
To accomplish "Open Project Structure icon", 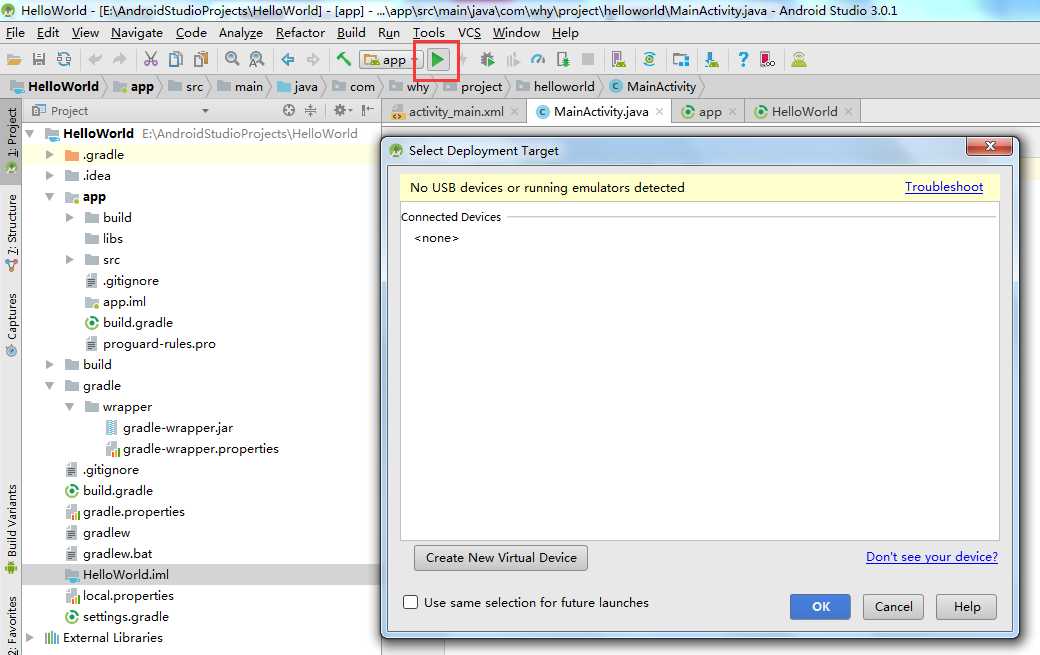I will [681, 60].
